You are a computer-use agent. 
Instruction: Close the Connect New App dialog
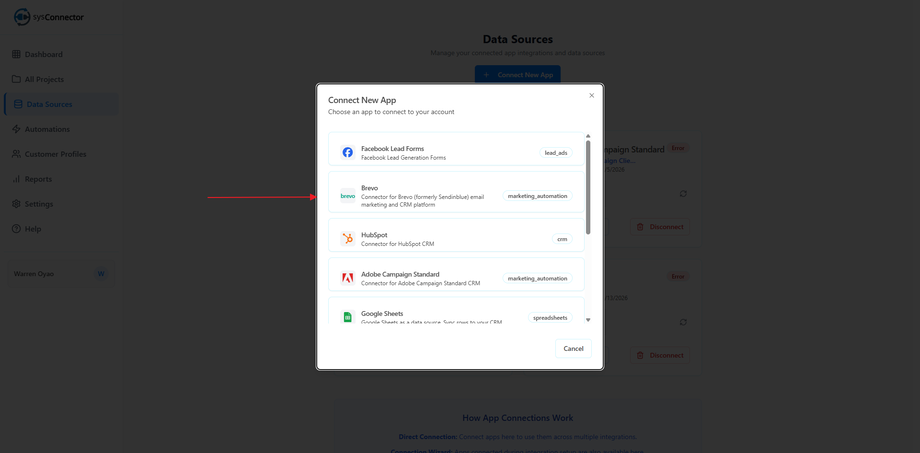[x=591, y=96]
